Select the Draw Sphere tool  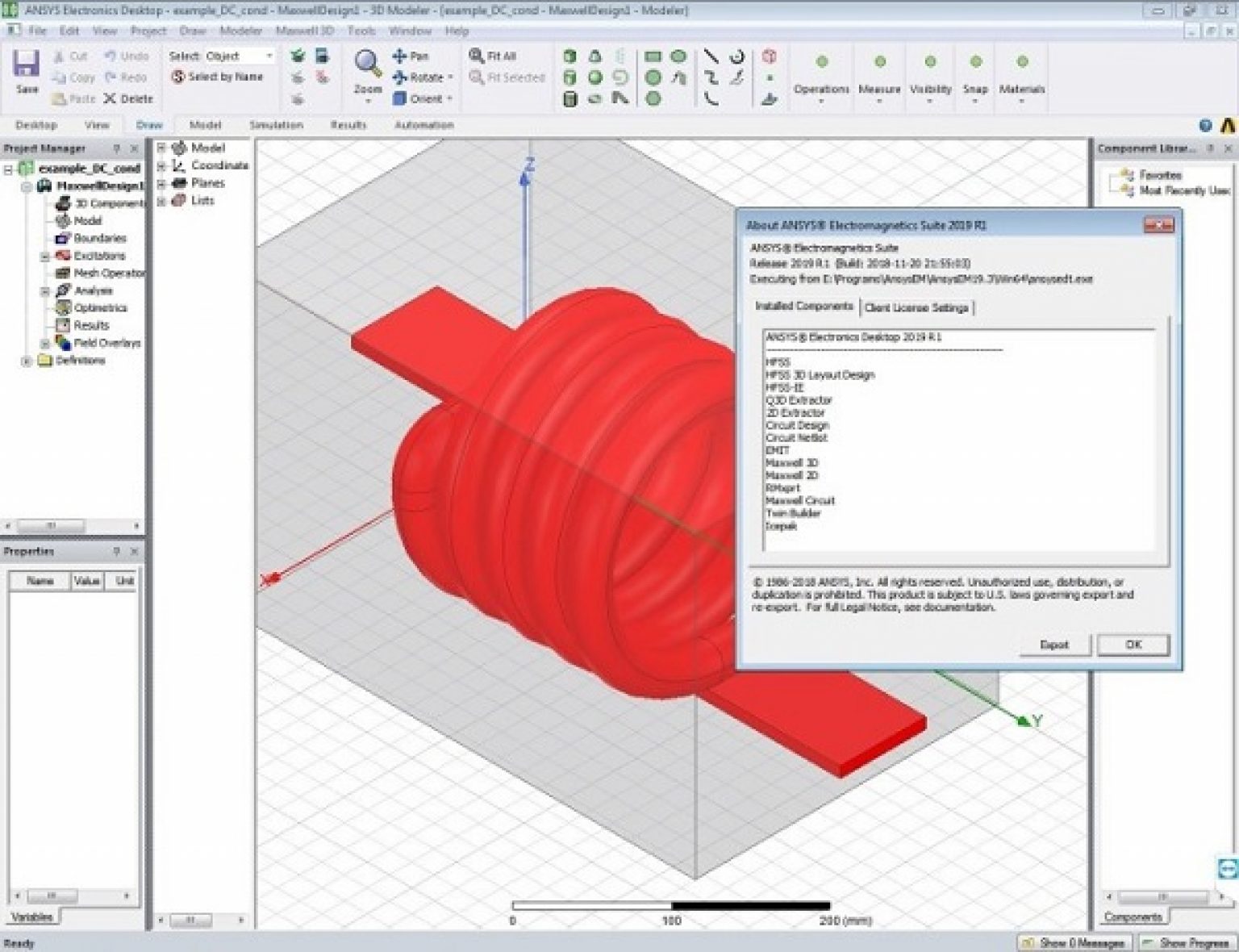[595, 77]
